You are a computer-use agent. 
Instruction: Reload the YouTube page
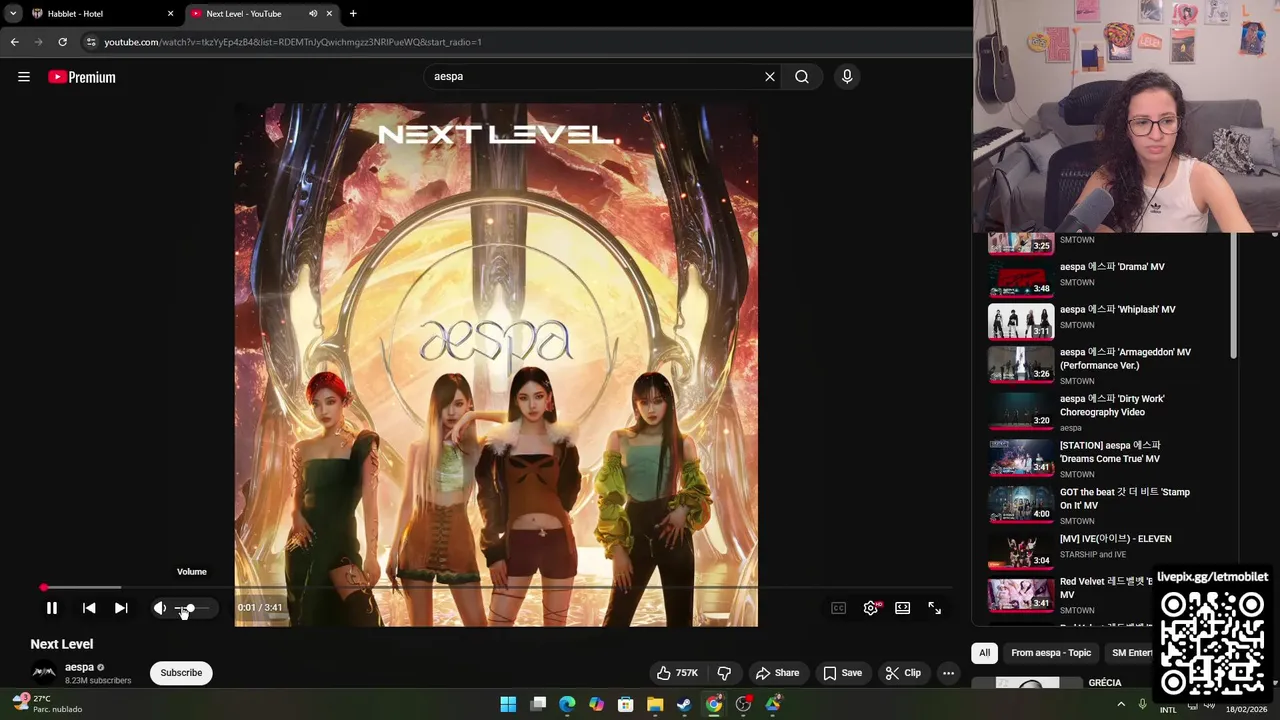pos(62,42)
